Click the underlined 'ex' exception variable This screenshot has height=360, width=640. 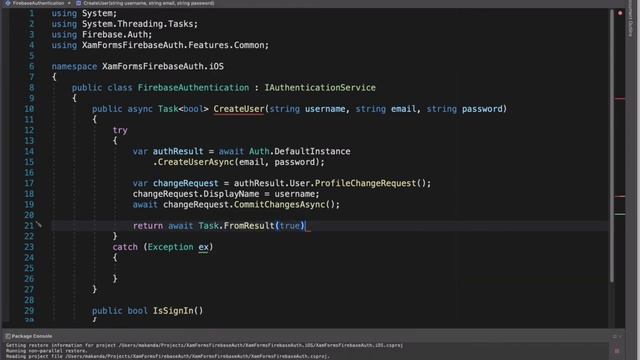pos(203,247)
